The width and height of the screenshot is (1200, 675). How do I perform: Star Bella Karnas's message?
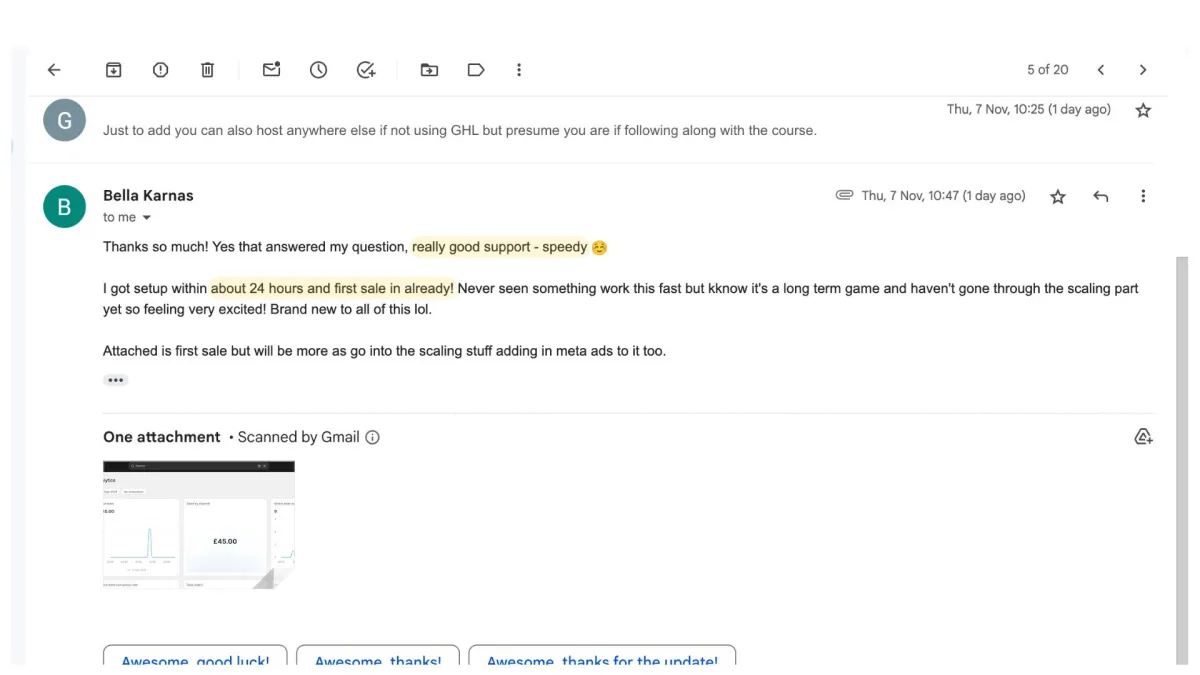1058,197
